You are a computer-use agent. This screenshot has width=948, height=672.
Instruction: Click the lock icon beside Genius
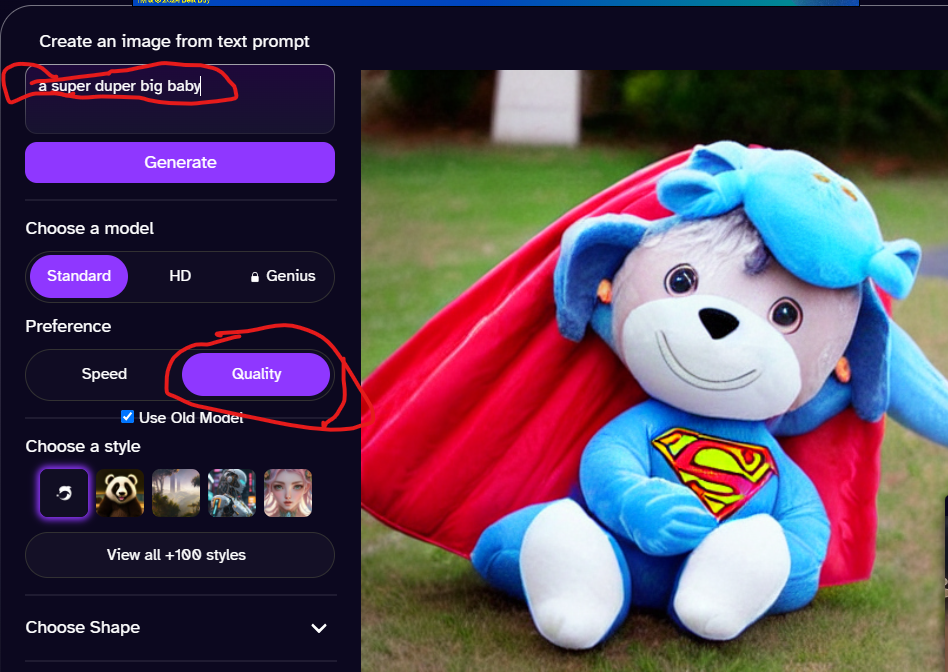click(255, 277)
